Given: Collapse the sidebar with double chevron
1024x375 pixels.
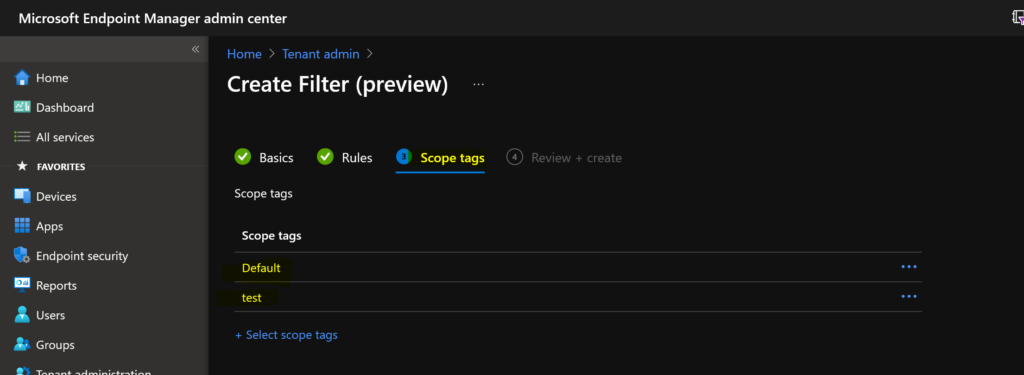Looking at the screenshot, I should coord(195,50).
